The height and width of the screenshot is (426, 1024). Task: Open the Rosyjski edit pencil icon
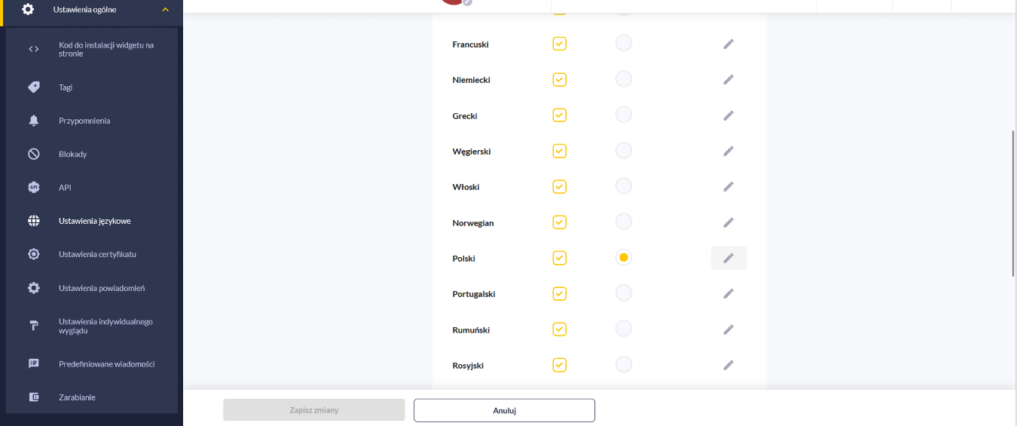[729, 365]
